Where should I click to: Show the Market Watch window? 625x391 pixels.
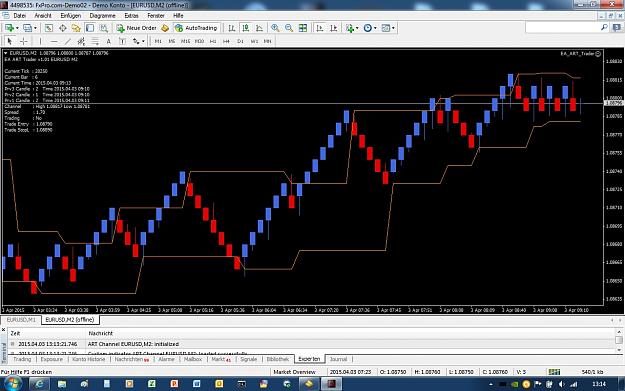point(49,28)
